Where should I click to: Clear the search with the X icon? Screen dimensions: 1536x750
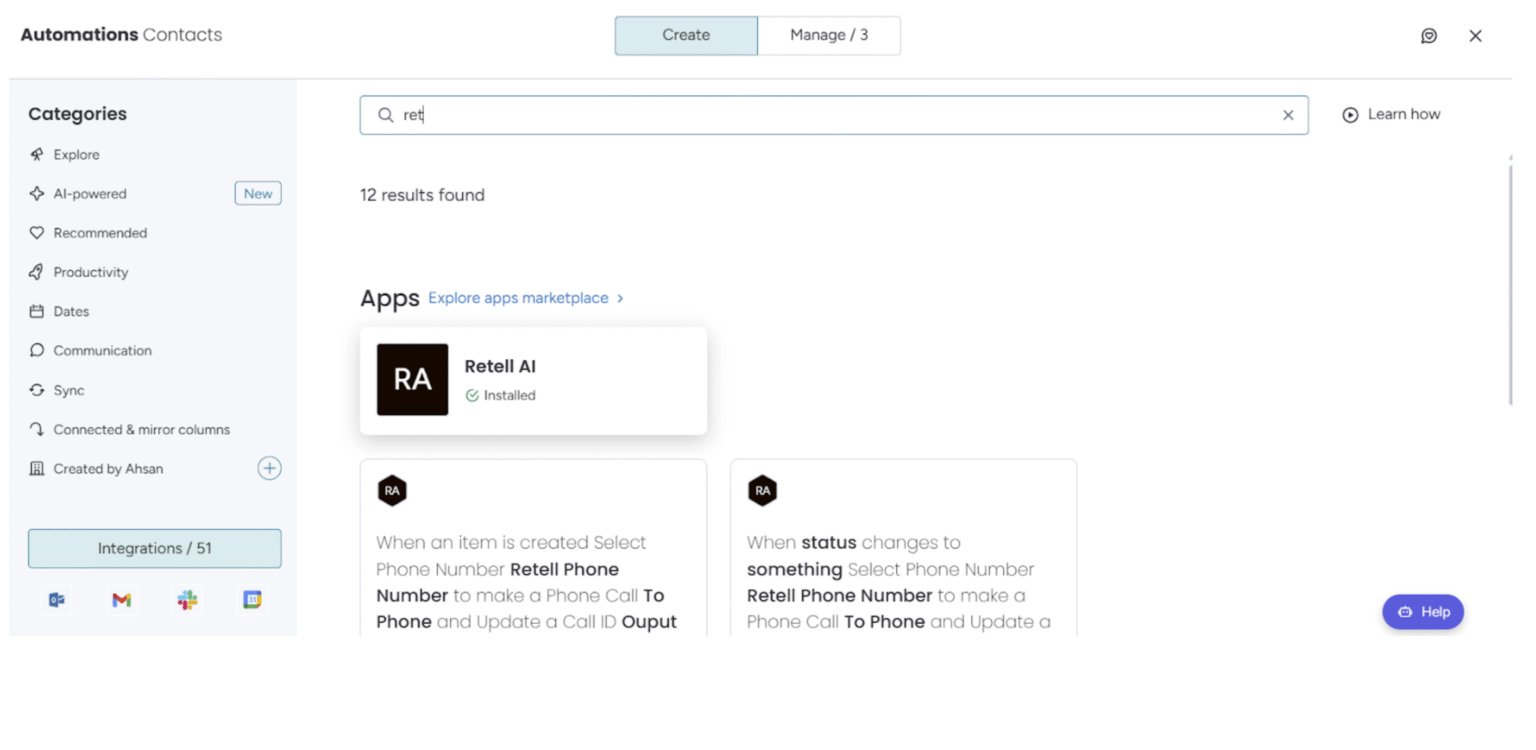pyautogui.click(x=1288, y=114)
